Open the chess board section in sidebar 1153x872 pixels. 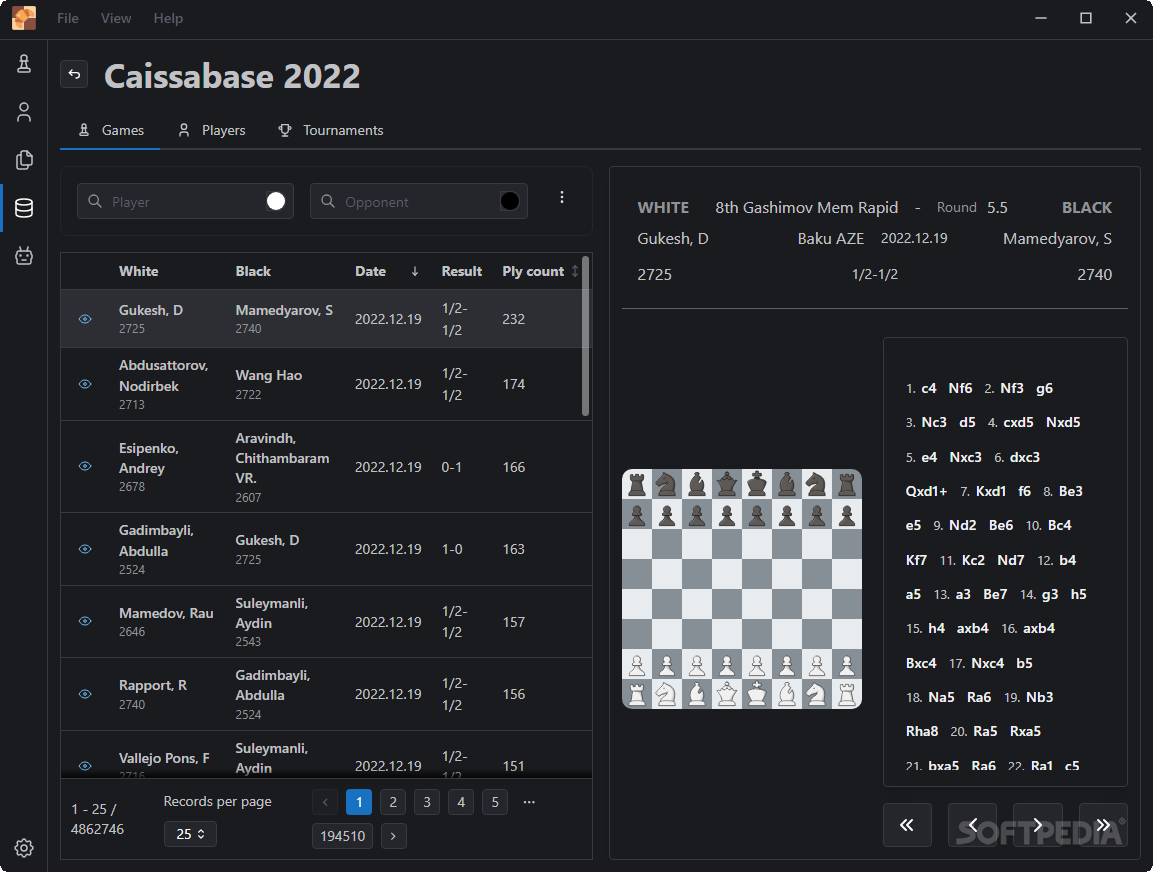coord(24,64)
